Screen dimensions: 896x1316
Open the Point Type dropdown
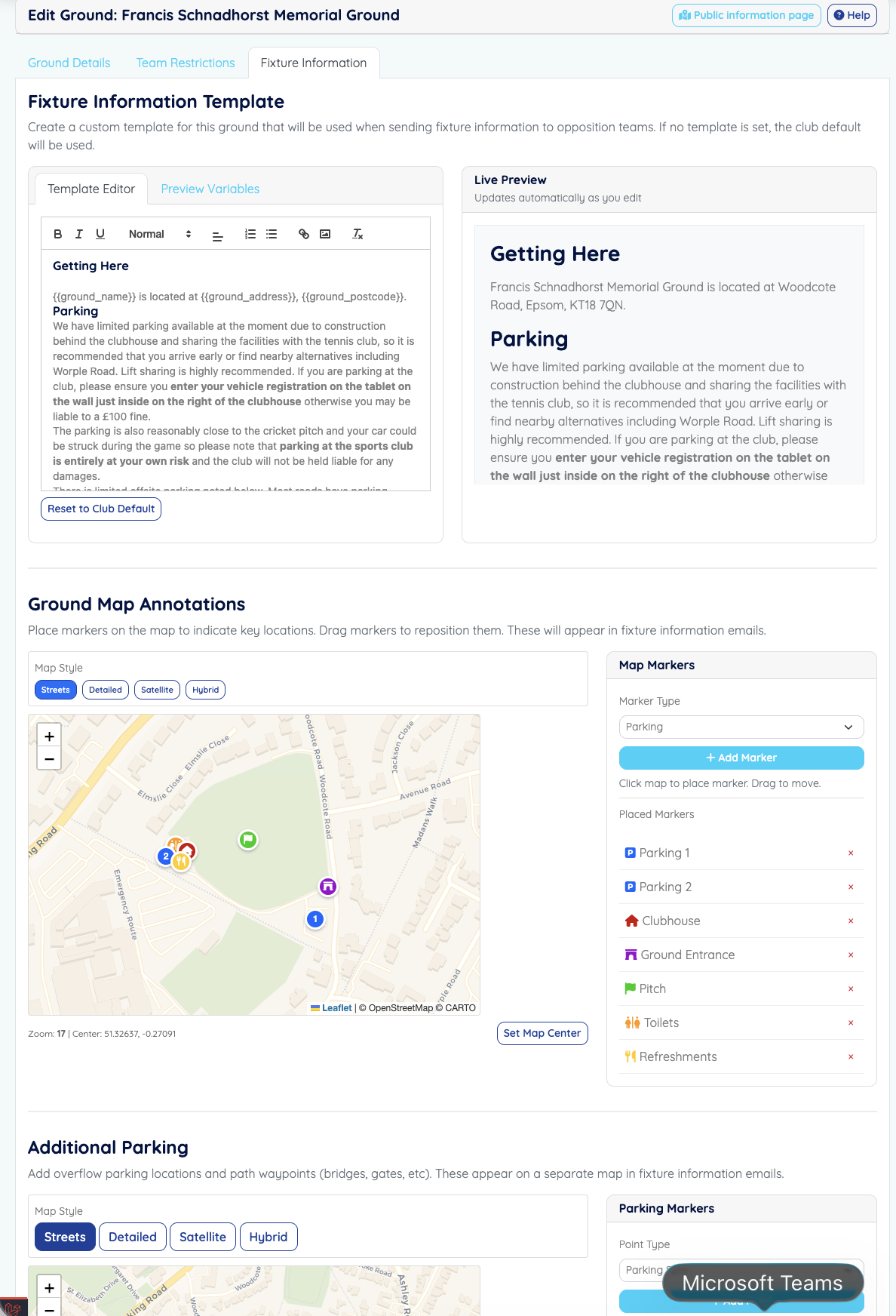(x=741, y=1270)
